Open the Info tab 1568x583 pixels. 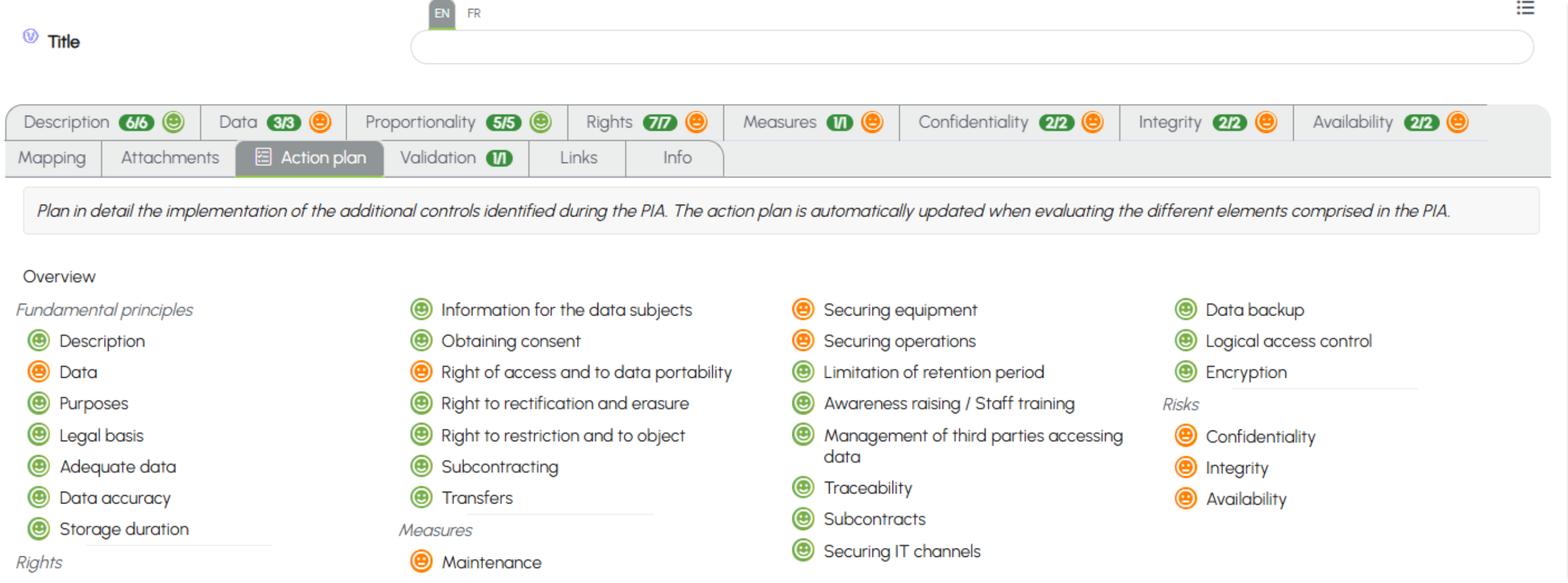676,158
